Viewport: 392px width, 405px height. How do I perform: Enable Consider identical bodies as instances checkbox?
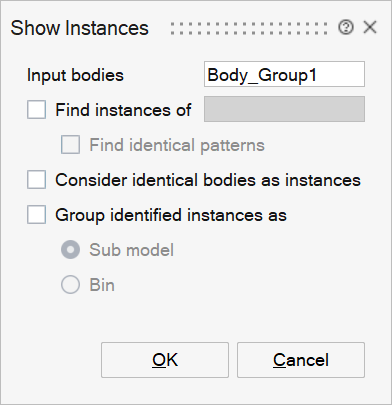(36, 180)
